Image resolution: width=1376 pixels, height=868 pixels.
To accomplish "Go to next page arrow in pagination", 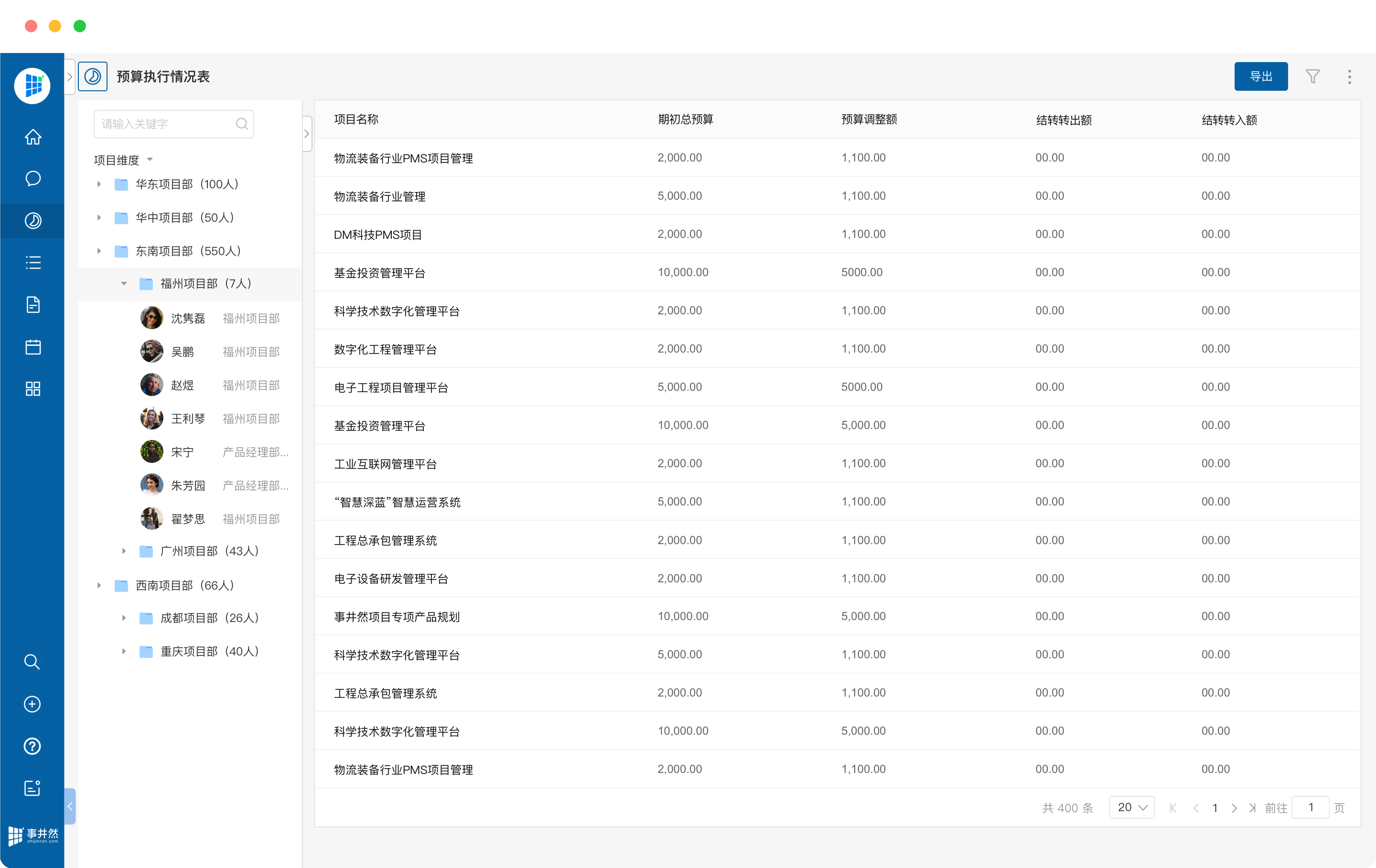I will (x=1234, y=808).
